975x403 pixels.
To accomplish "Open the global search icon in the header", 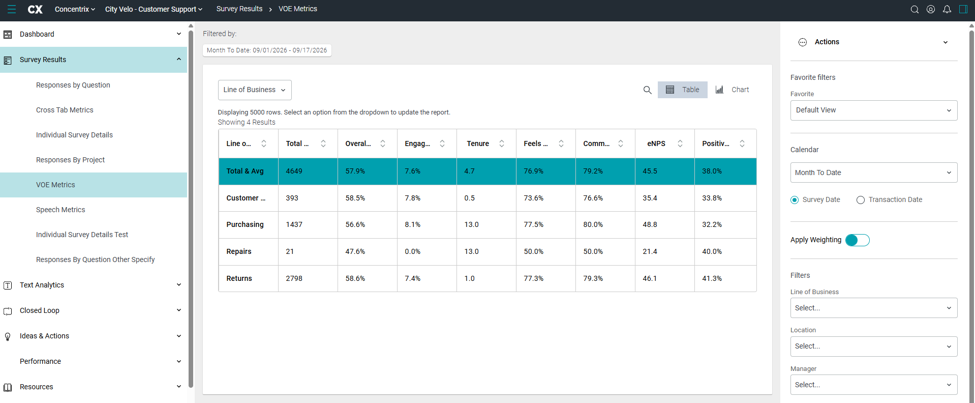I will point(915,9).
